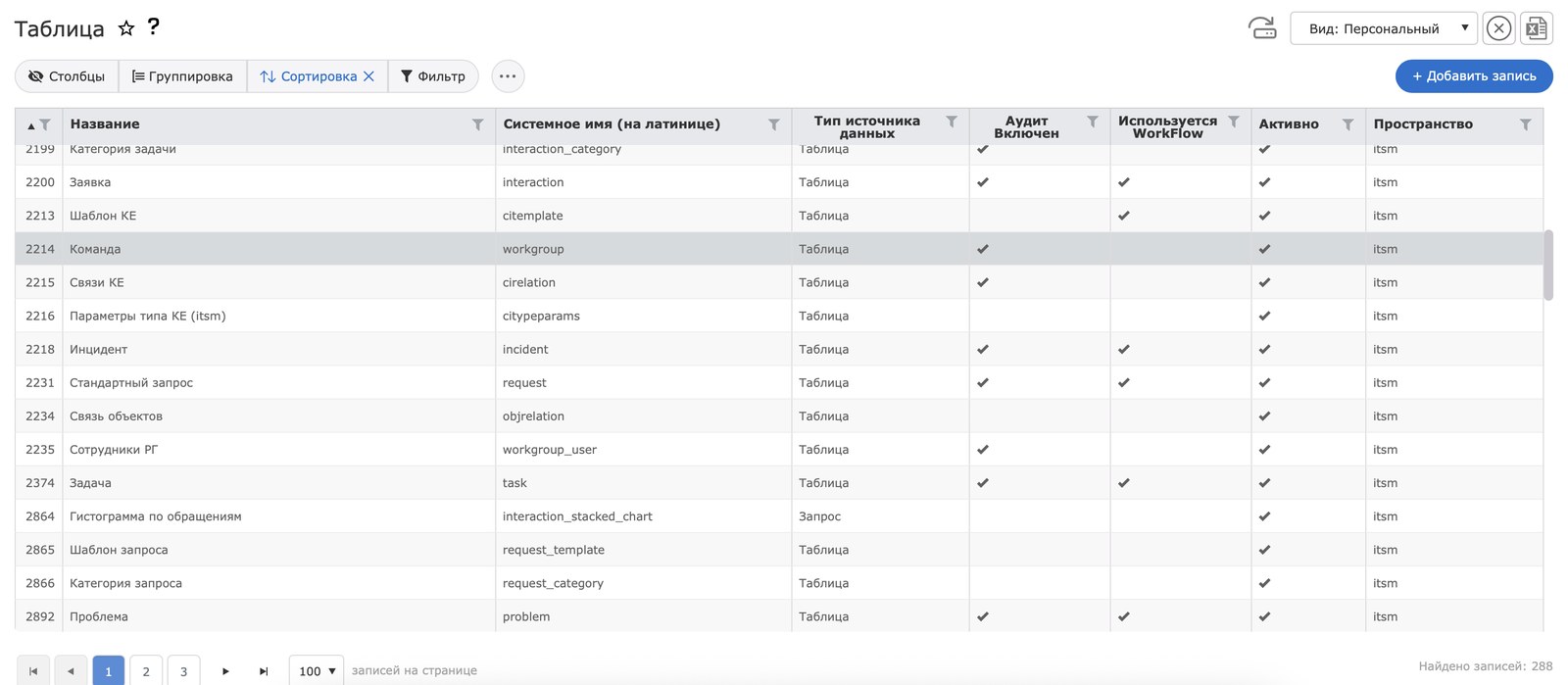Click the interaction_stacked_chart cell
This screenshot has height=685, width=1568.
click(x=644, y=516)
